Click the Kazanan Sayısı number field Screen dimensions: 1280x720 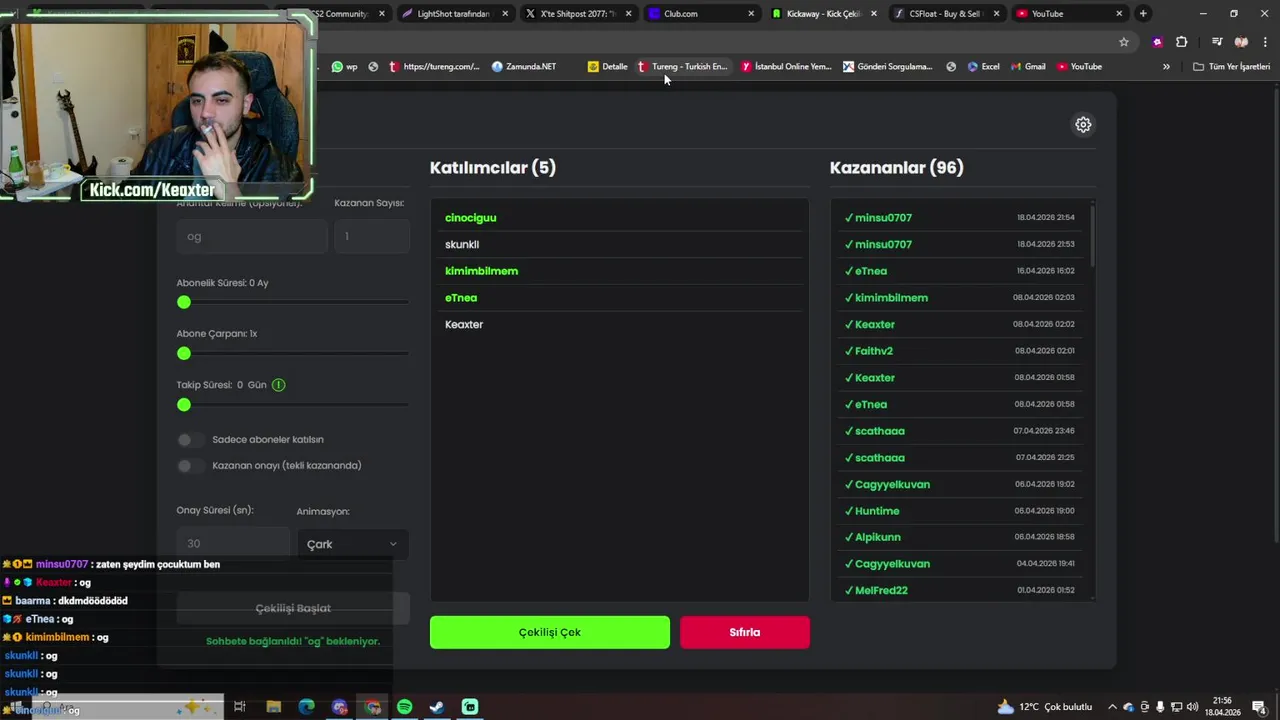click(x=372, y=237)
